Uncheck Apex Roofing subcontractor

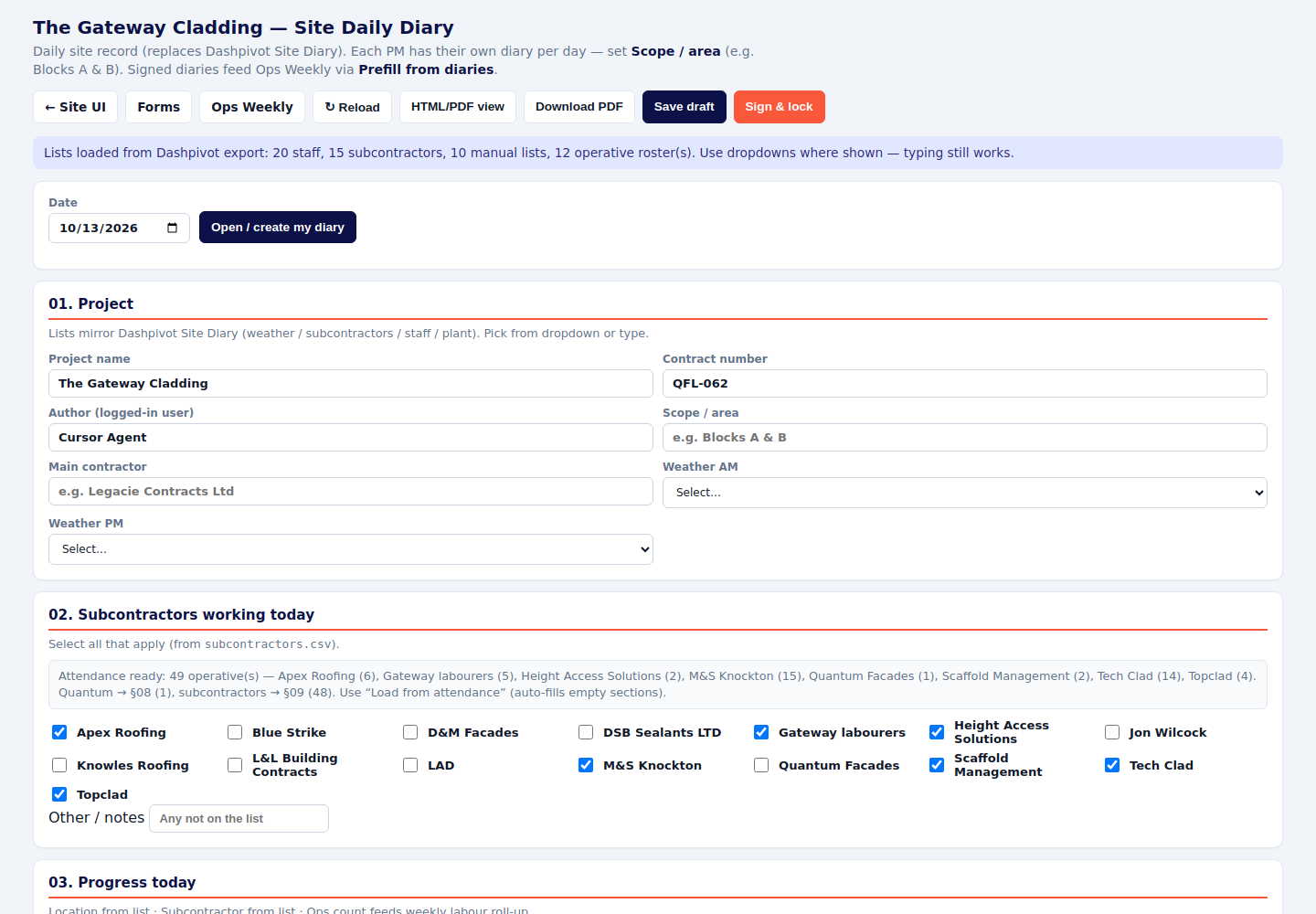coord(59,732)
